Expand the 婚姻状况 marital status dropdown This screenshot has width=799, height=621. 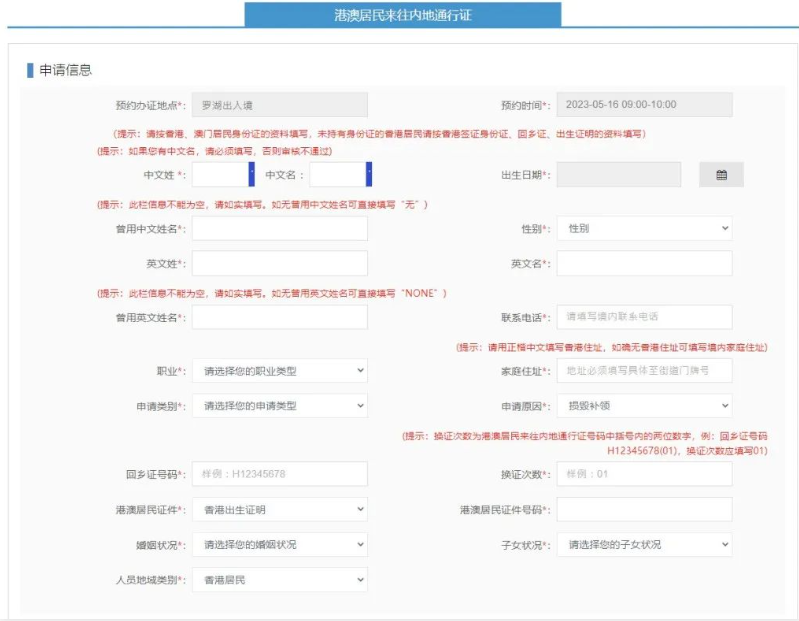(279, 545)
